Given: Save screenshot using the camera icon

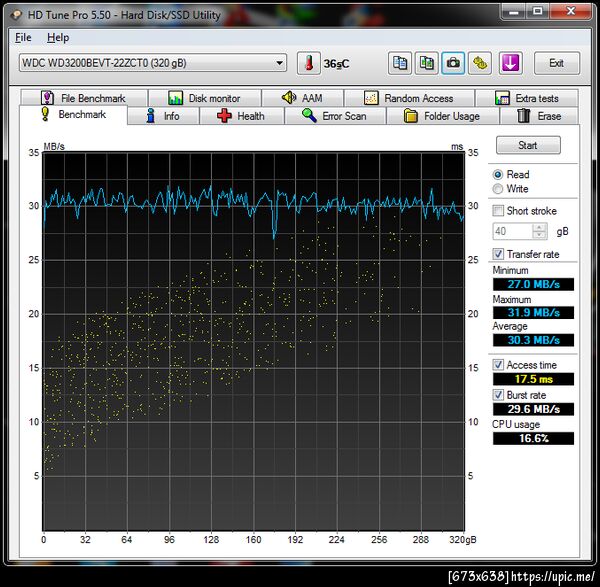Looking at the screenshot, I should (x=453, y=63).
